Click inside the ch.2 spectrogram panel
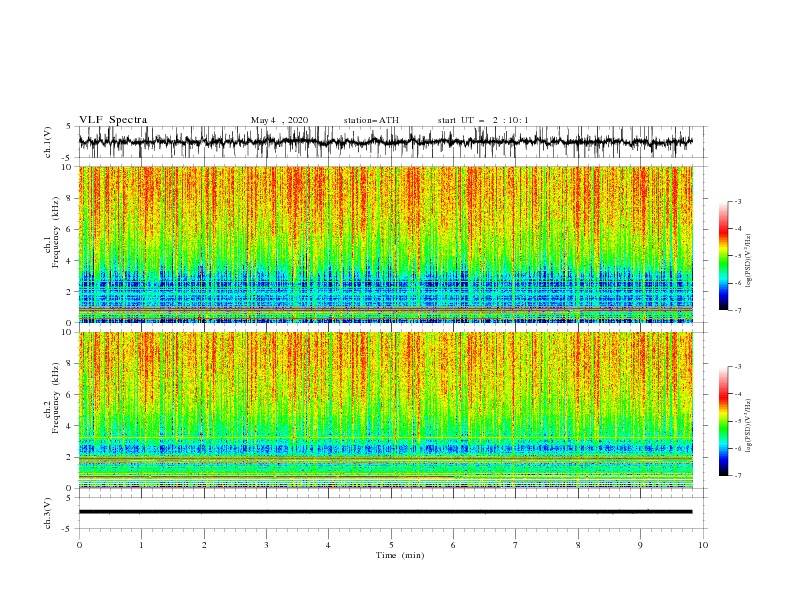 385,410
